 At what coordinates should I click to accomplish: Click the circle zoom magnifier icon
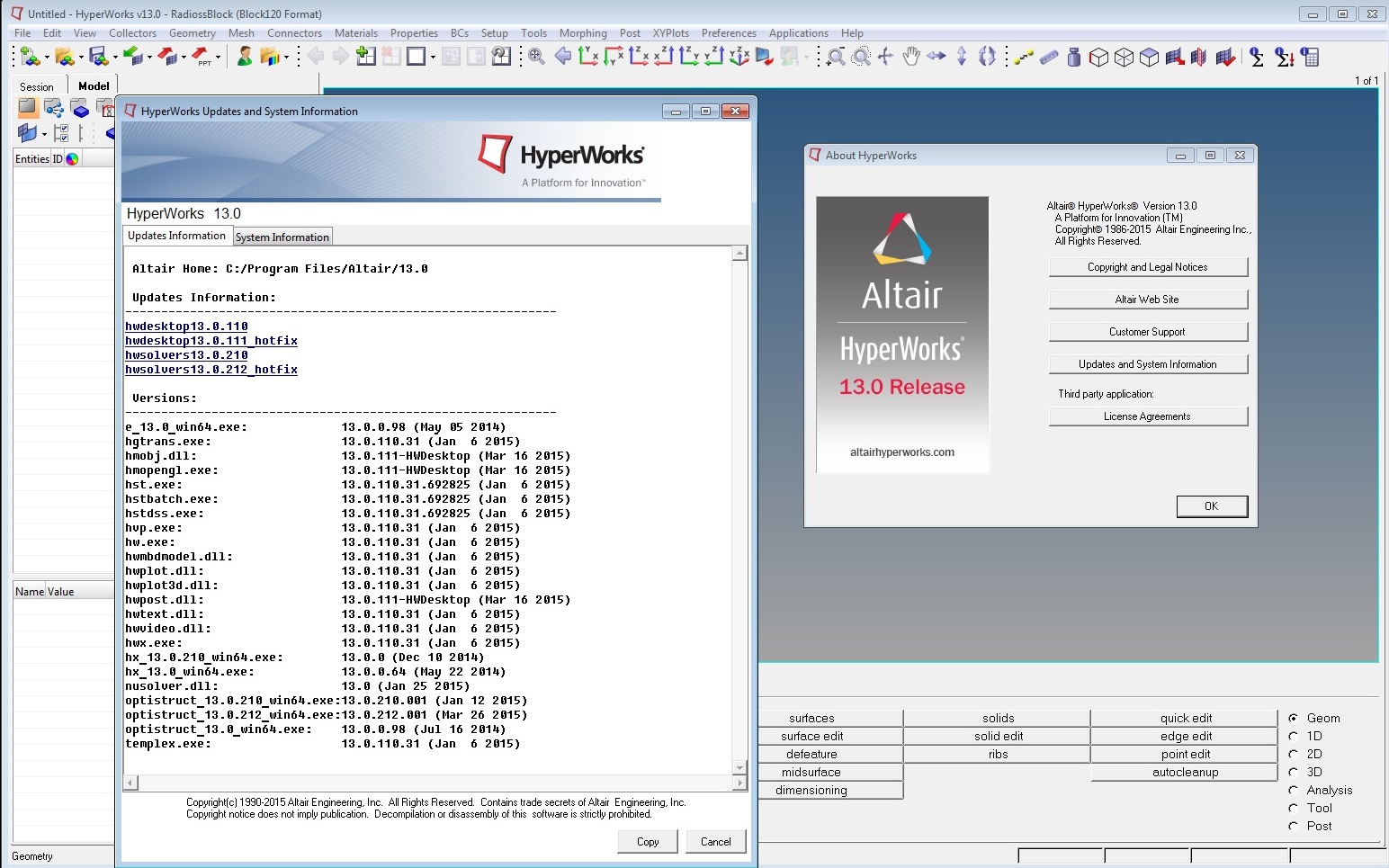click(x=861, y=57)
